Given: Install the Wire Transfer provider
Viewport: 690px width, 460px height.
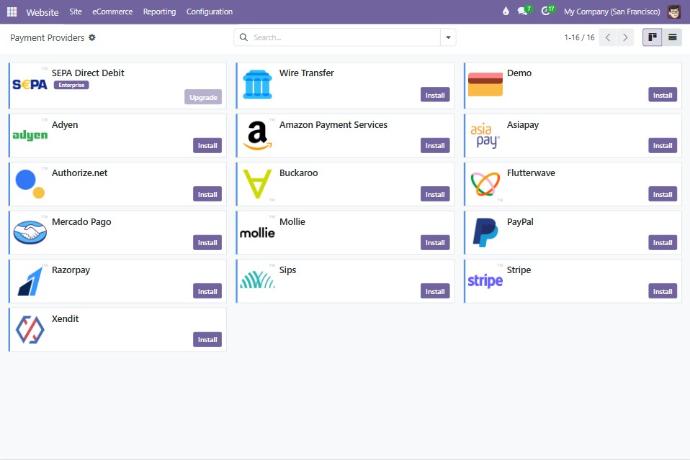Looking at the screenshot, I should [434, 95].
